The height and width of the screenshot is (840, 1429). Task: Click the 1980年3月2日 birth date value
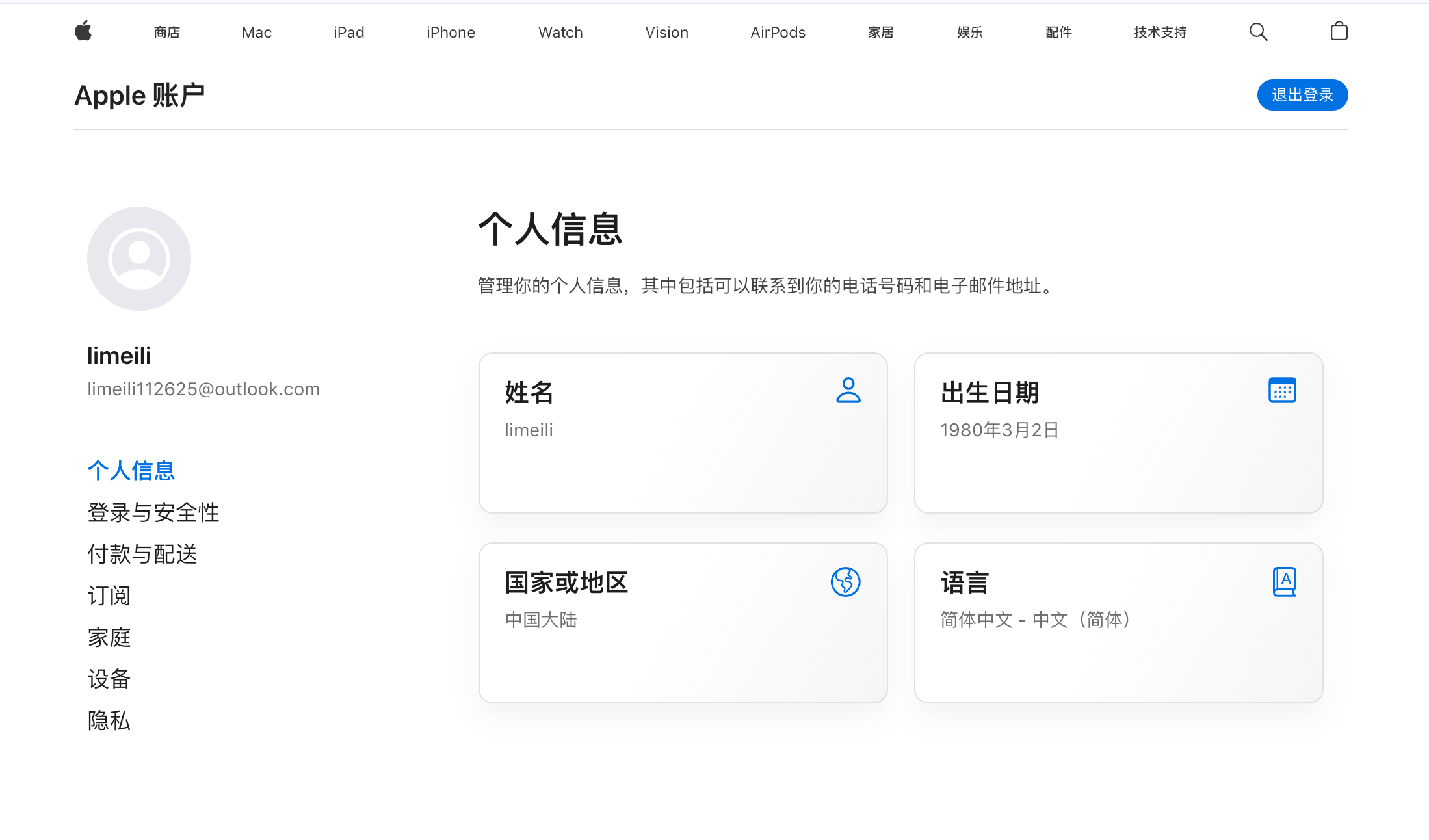1000,430
